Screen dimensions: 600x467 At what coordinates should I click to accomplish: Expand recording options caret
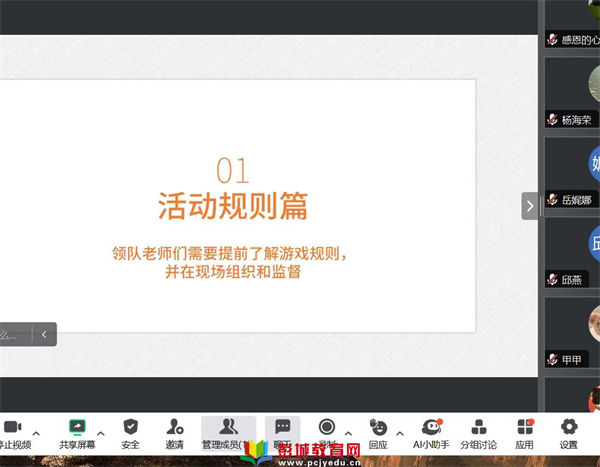point(348,433)
